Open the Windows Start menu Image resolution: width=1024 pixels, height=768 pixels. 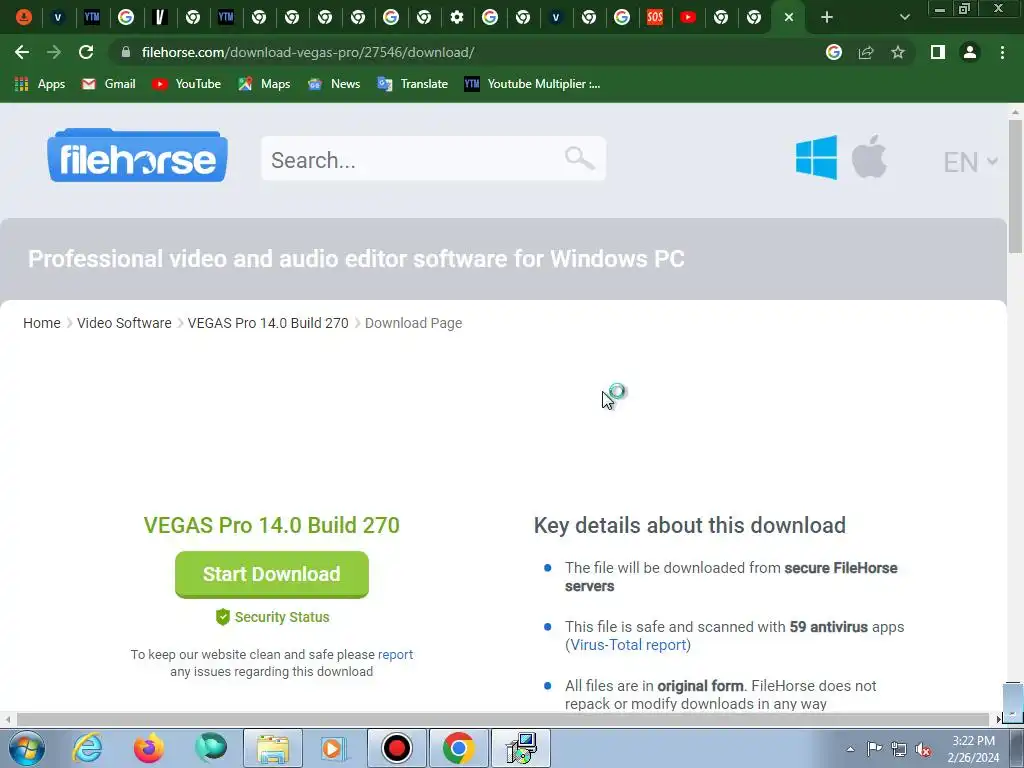[27, 748]
